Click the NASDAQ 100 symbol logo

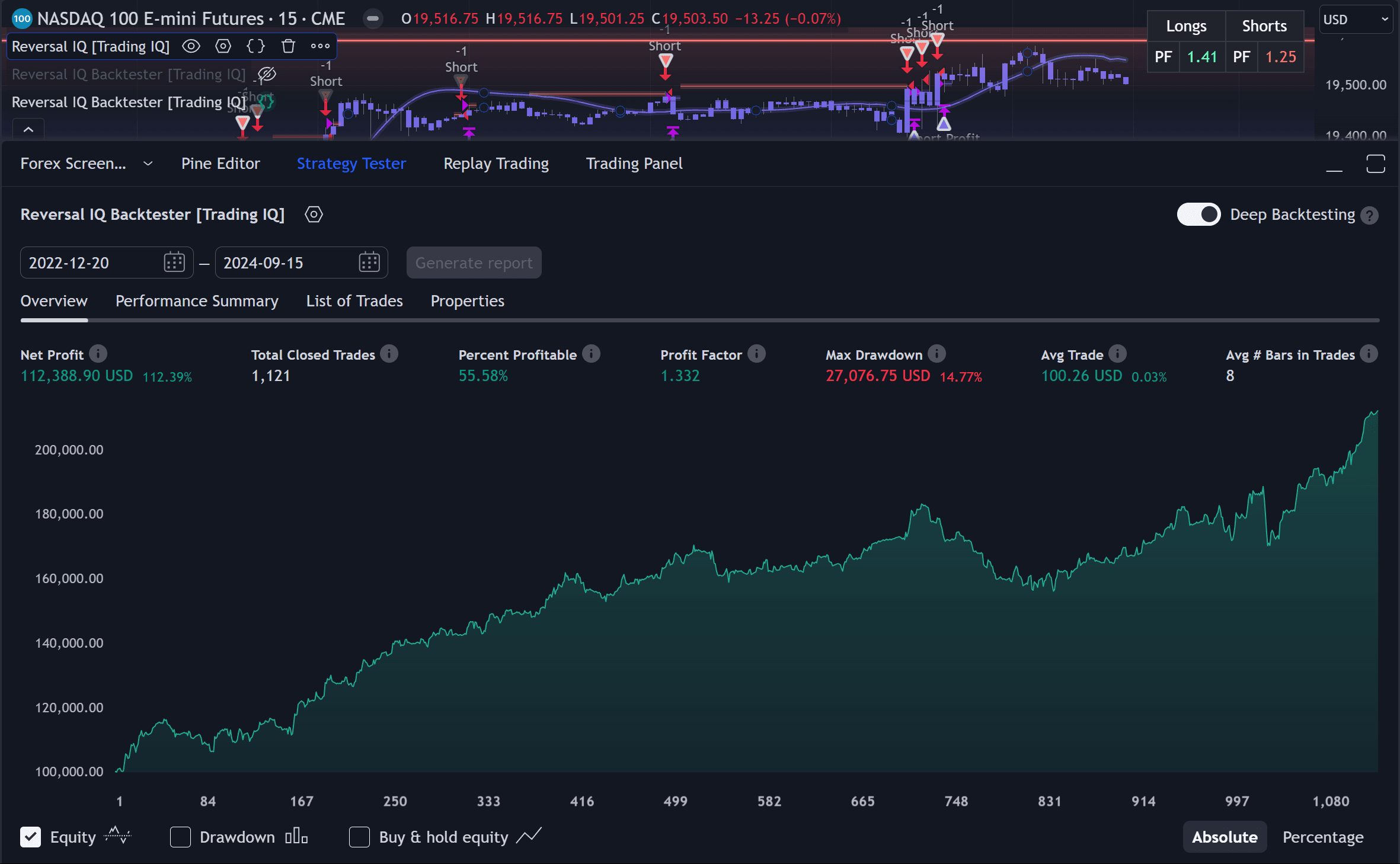point(22,18)
